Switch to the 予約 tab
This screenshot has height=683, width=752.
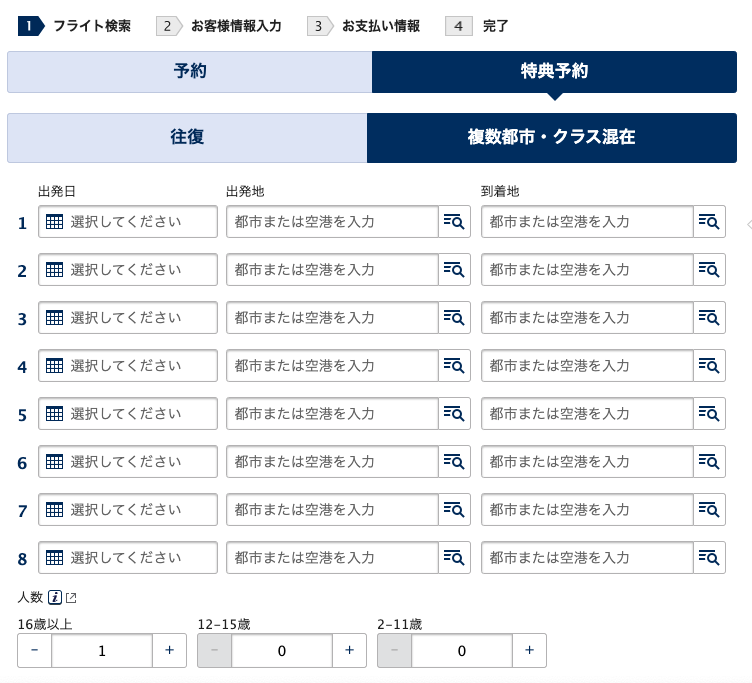point(190,72)
